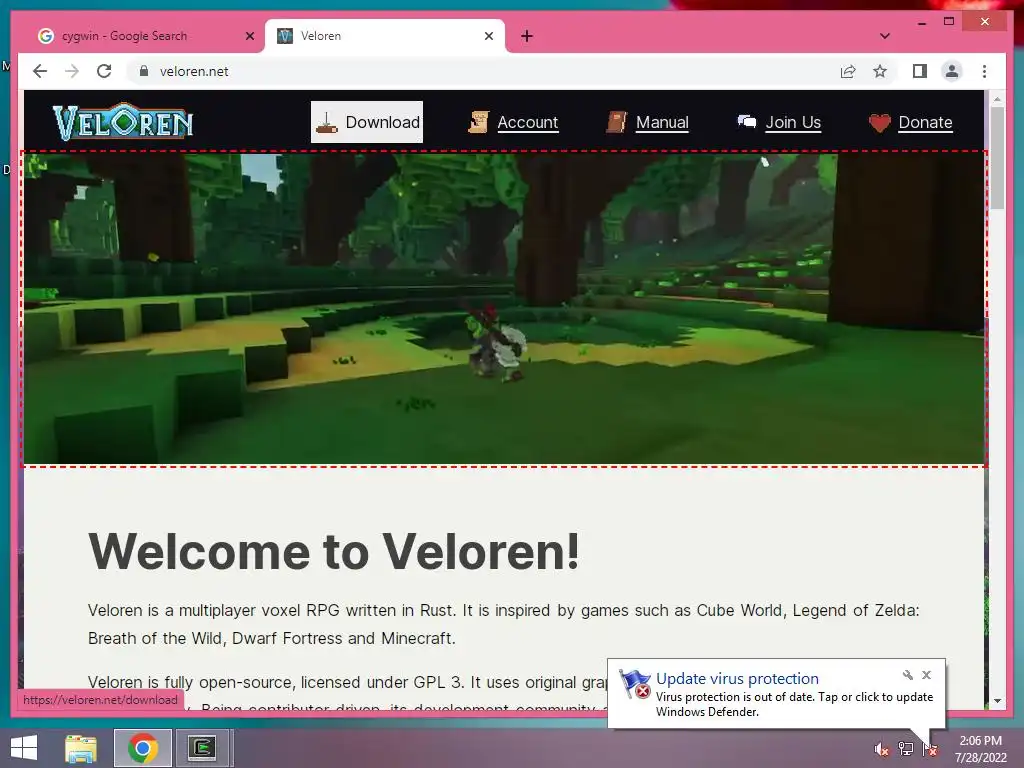Click the muted volume tray icon
The height and width of the screenshot is (768, 1024).
(881, 749)
